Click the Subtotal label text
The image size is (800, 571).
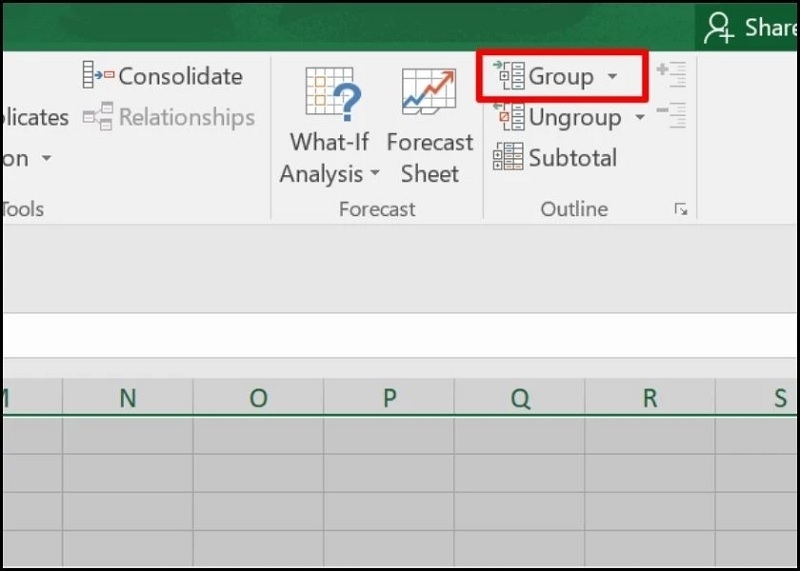click(573, 158)
